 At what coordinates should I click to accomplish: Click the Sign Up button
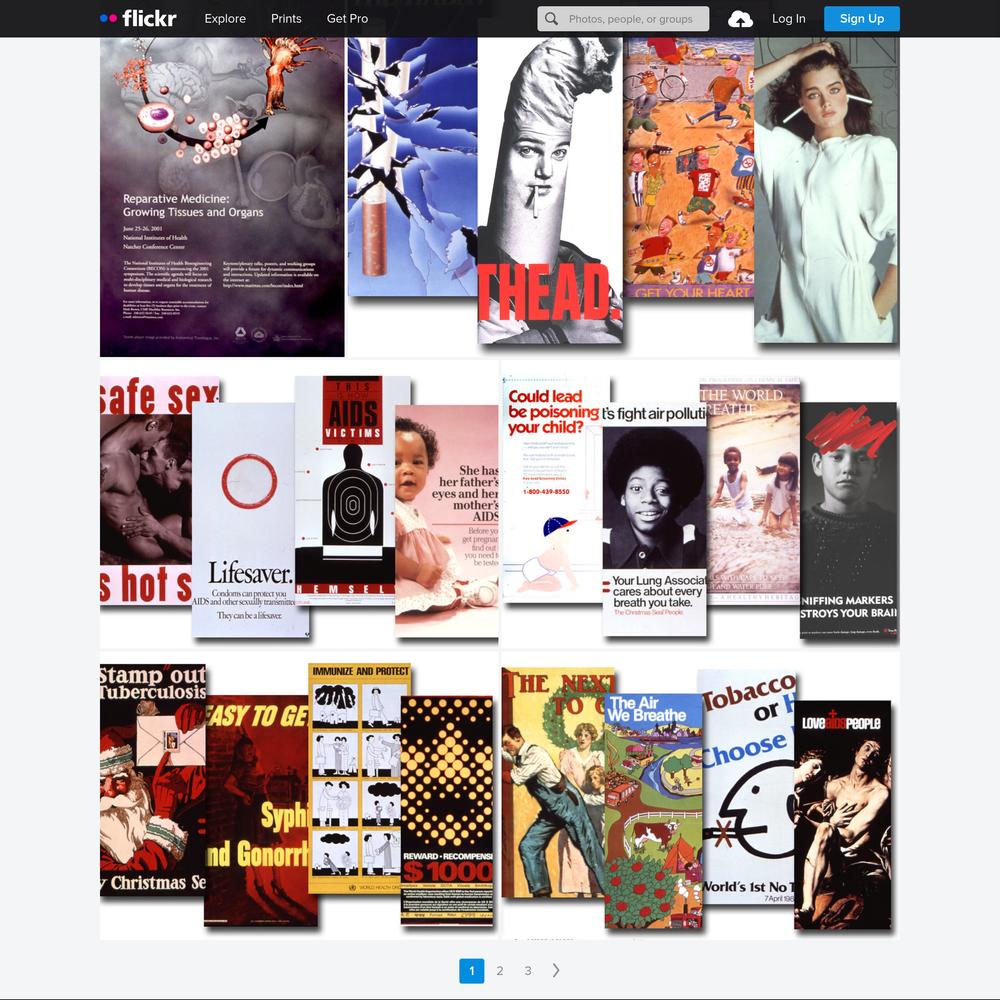[862, 18]
